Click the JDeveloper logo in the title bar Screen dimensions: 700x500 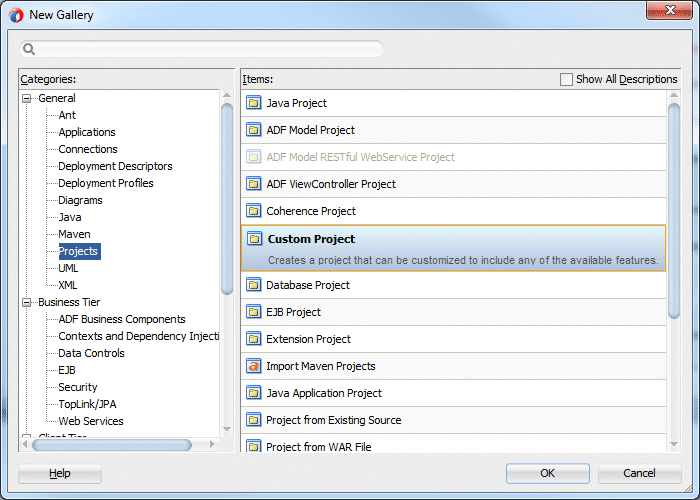coord(16,15)
